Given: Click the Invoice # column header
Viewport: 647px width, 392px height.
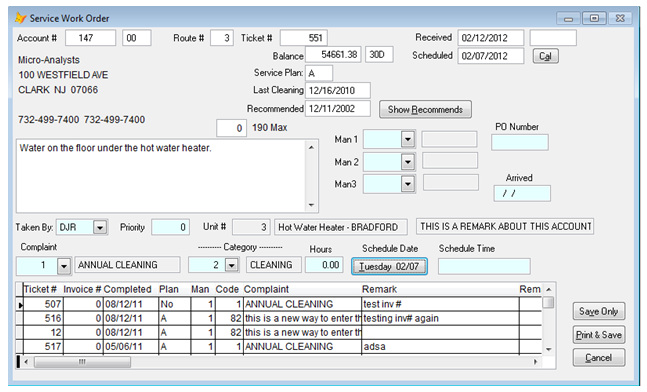Looking at the screenshot, I should click(82, 289).
